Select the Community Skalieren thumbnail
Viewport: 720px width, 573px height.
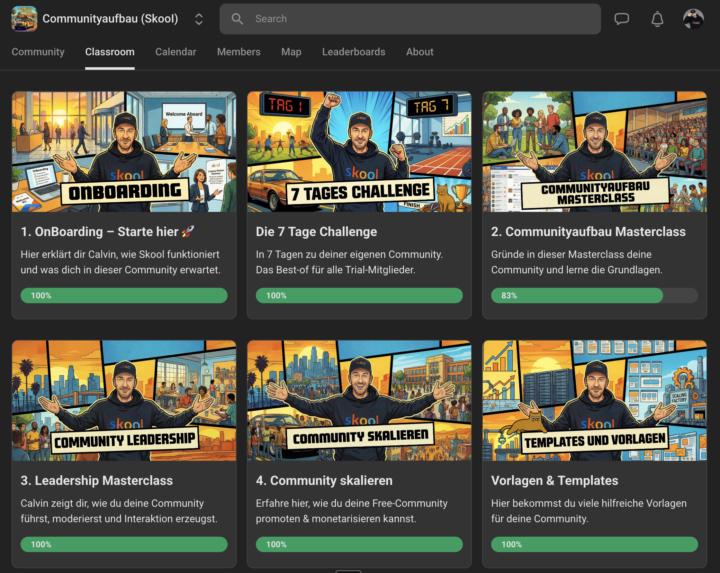coord(359,400)
